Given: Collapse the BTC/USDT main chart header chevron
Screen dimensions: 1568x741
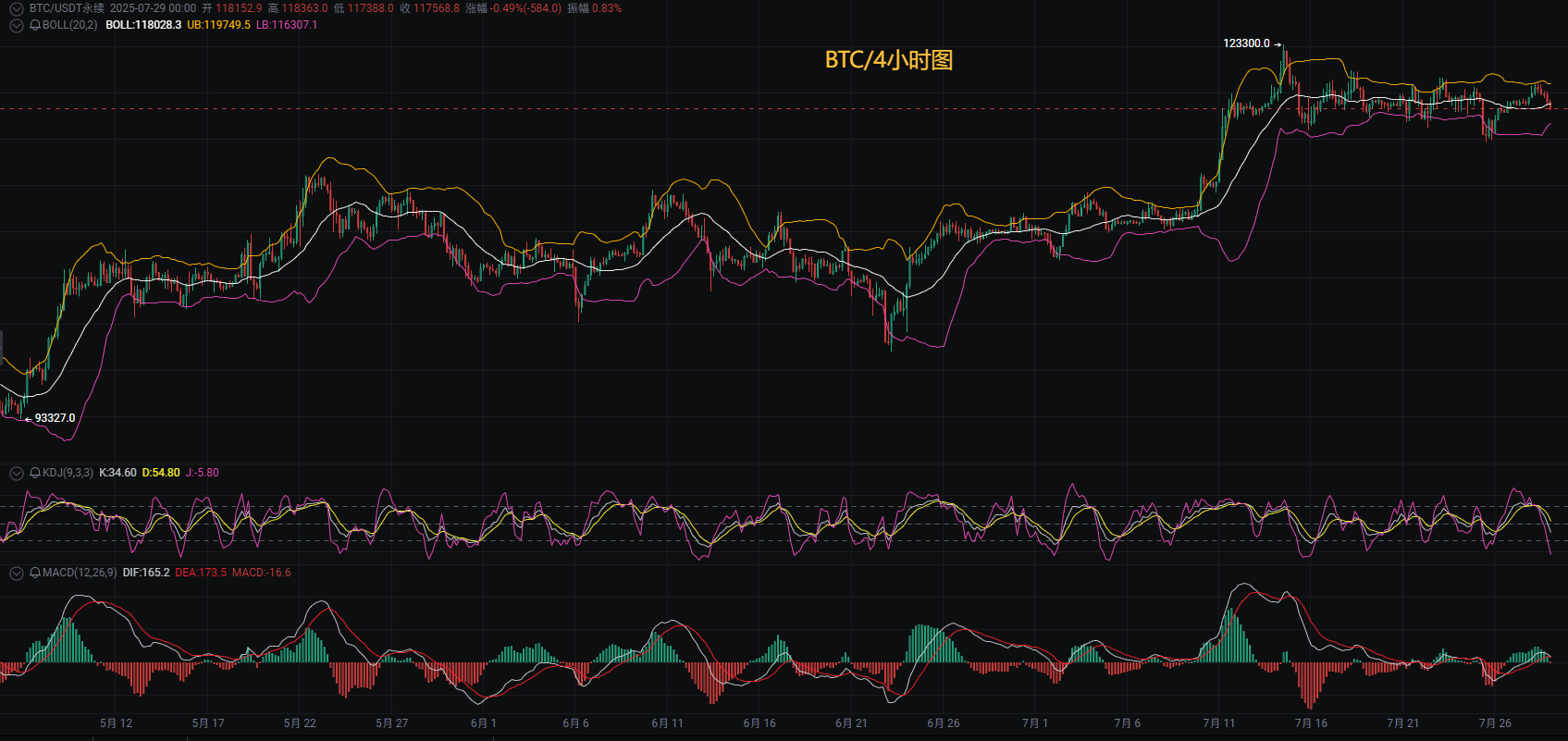Looking at the screenshot, I should click(x=16, y=8).
